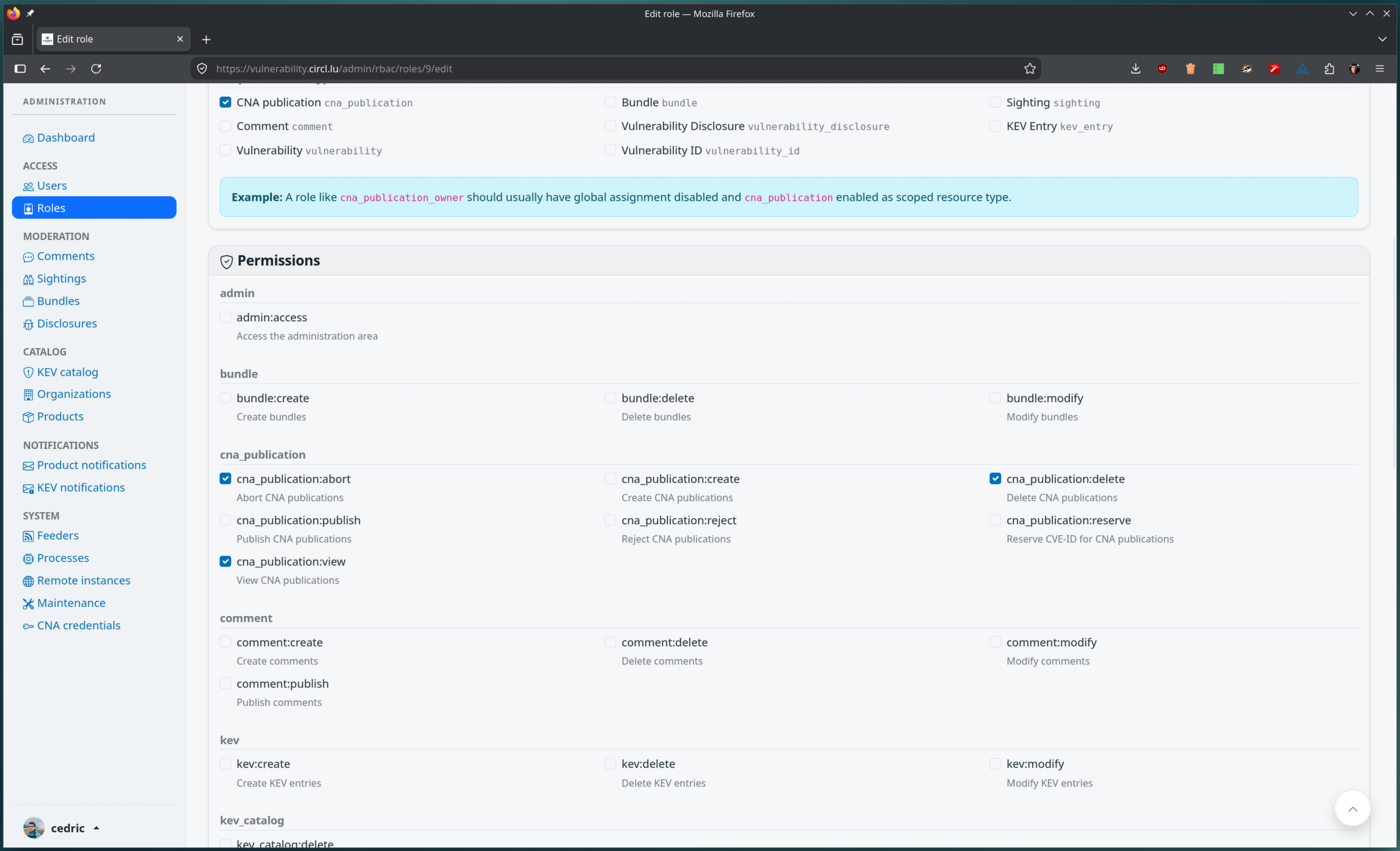This screenshot has width=1400, height=851.
Task: Select Roles in the sidebar
Action: [x=94, y=208]
